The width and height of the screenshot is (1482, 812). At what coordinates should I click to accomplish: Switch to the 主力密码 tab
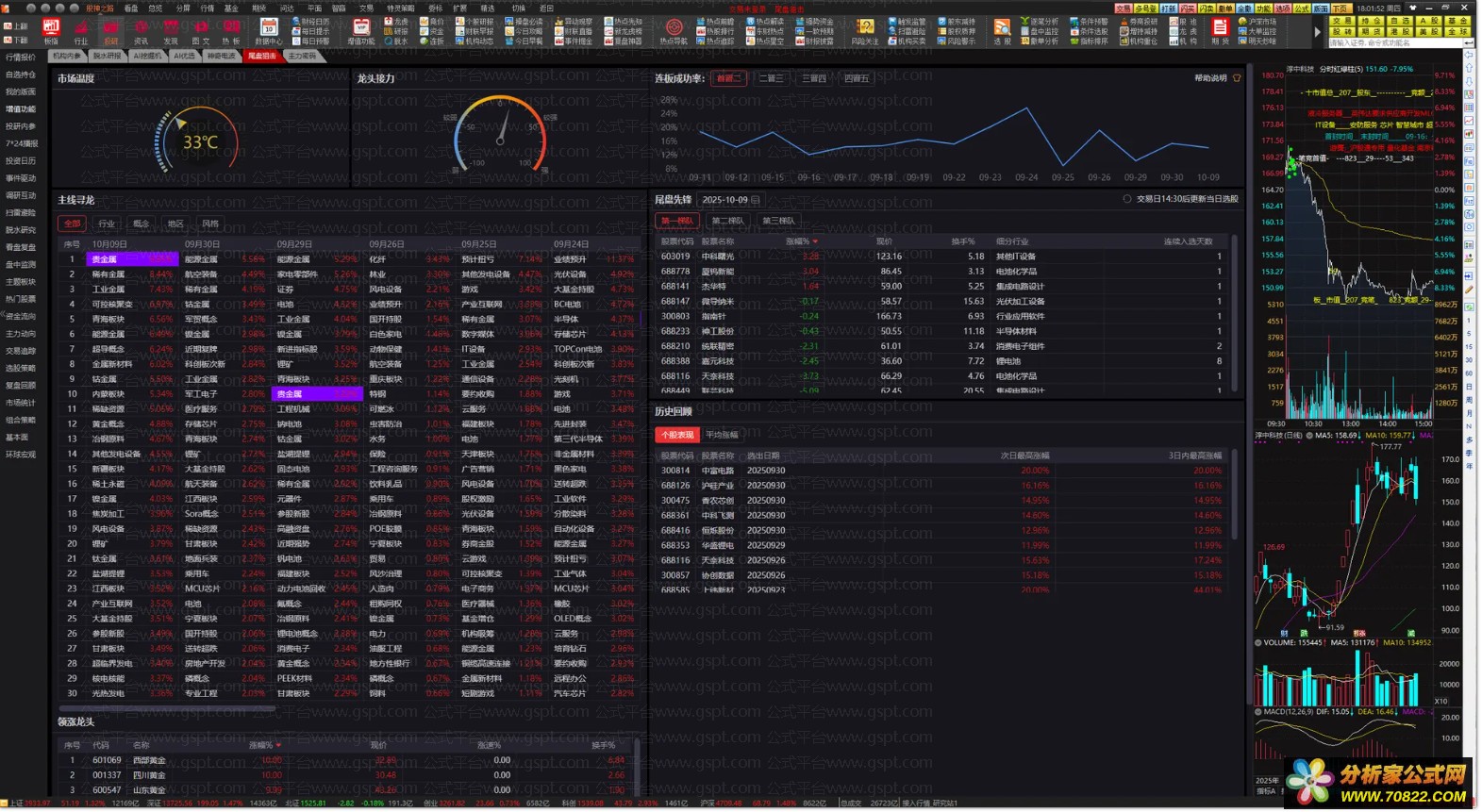pyautogui.click(x=302, y=57)
